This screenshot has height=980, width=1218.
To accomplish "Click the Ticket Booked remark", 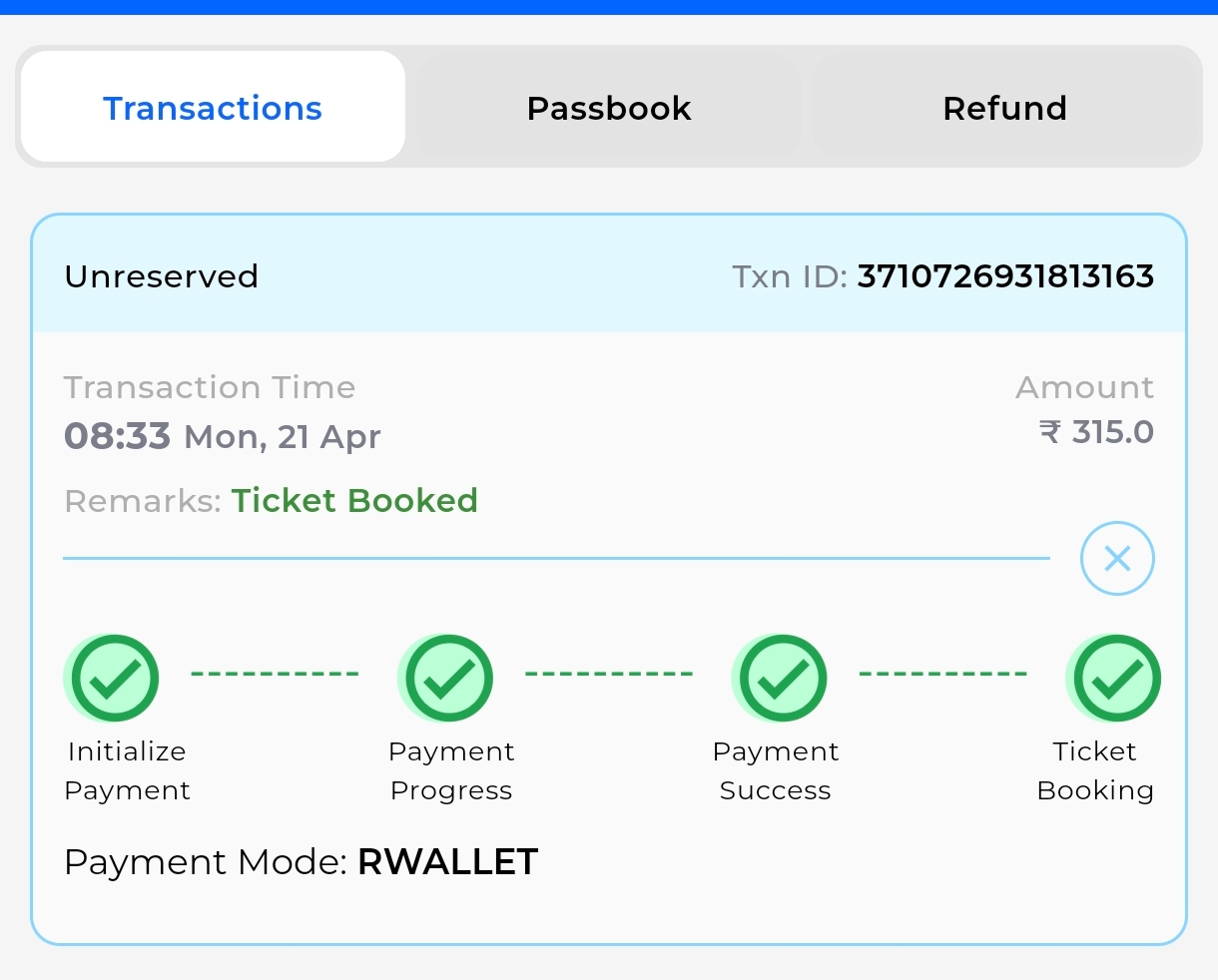I will (x=354, y=500).
